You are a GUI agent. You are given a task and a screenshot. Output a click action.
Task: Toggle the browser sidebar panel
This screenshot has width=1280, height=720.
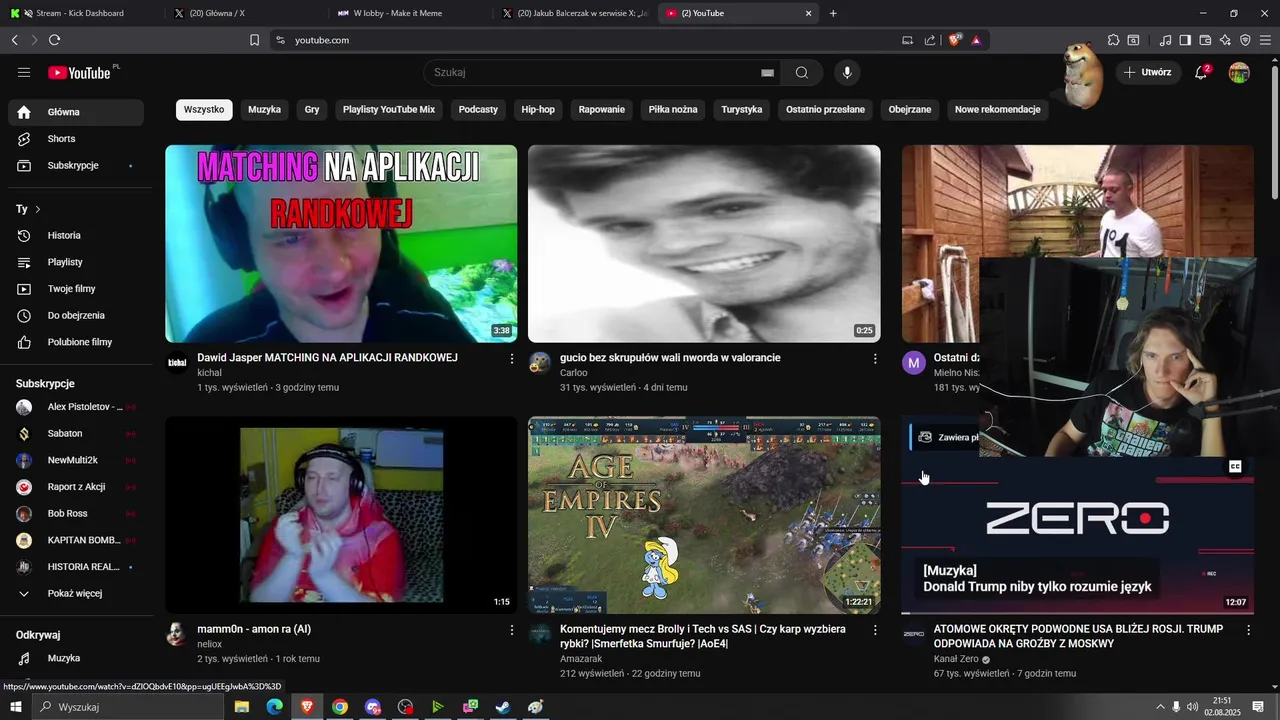[x=1185, y=40]
